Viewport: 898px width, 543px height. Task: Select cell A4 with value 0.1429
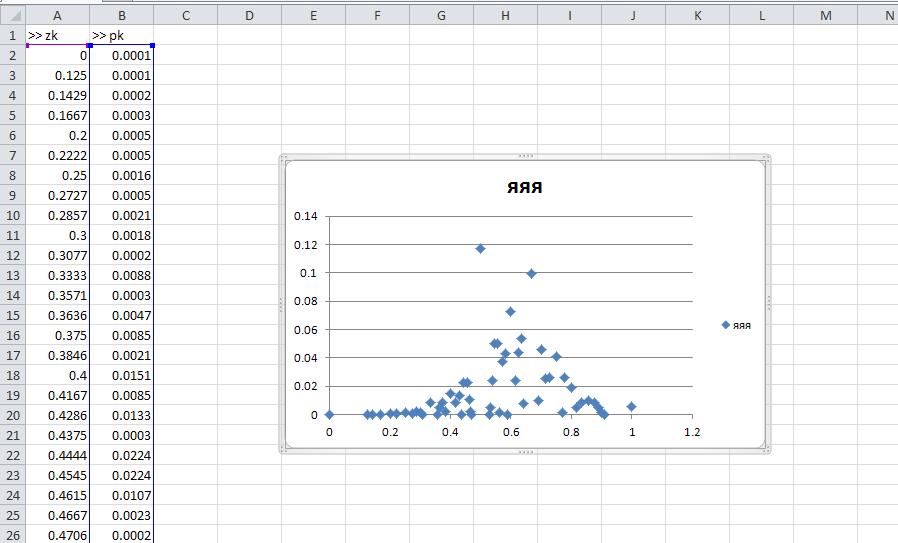pos(57,96)
